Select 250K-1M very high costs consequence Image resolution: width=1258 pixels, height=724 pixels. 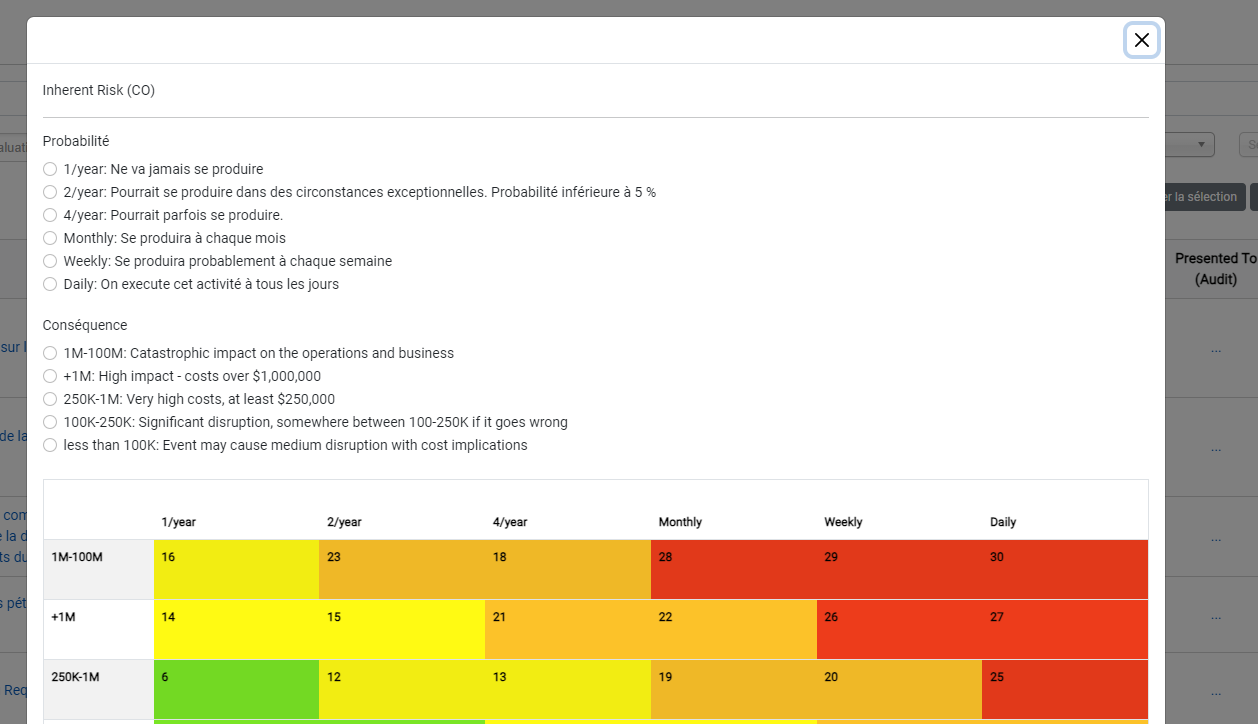(x=50, y=399)
